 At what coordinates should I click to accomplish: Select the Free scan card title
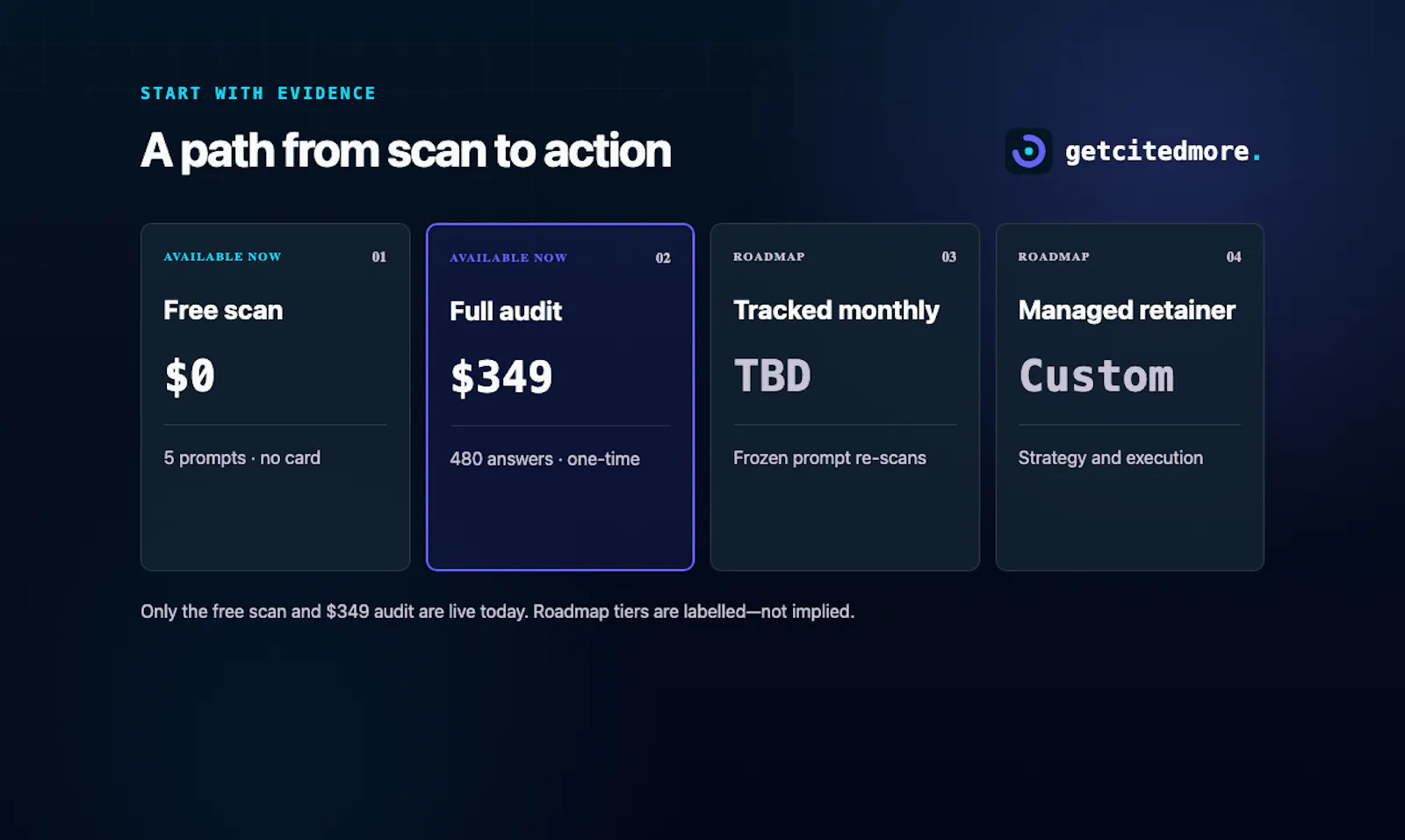pos(223,310)
